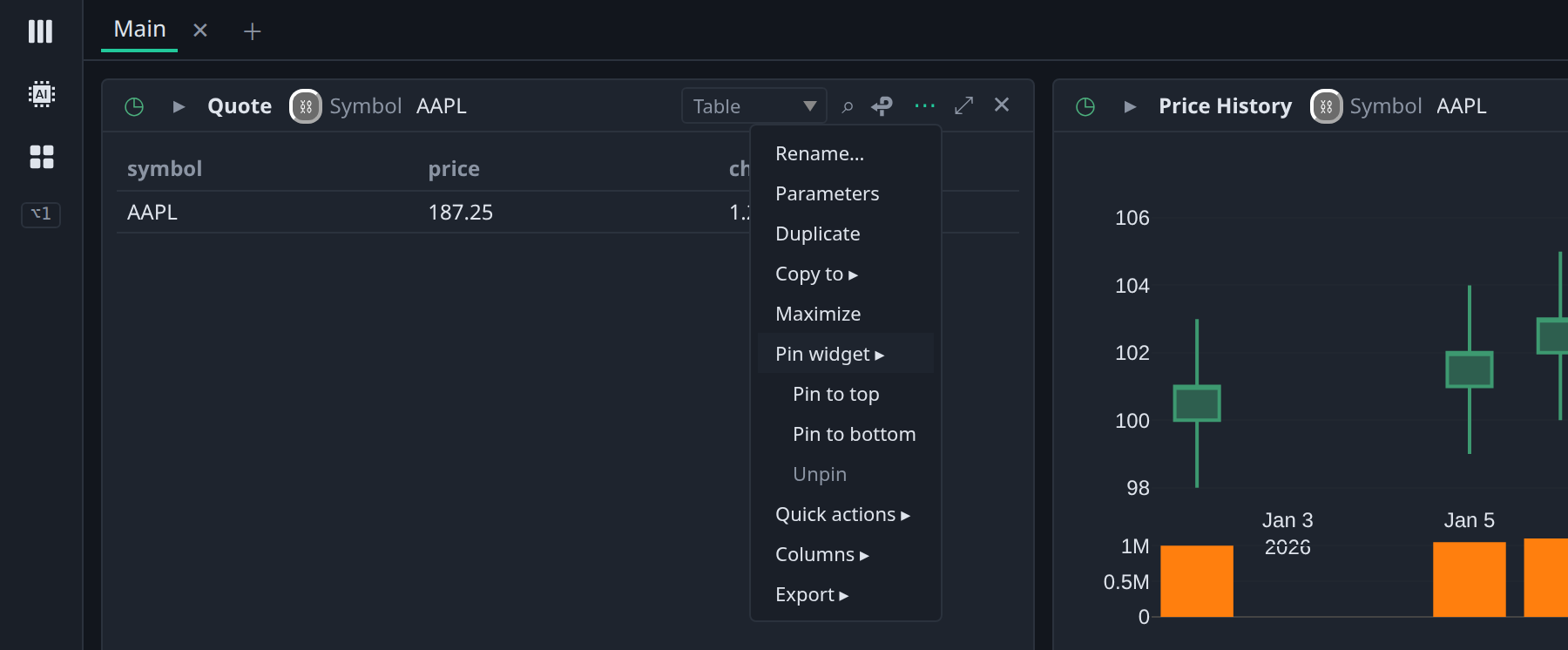Click the keyboard shortcut badge in sidebar
Viewport: 1568px width, 650px height.
click(41, 213)
